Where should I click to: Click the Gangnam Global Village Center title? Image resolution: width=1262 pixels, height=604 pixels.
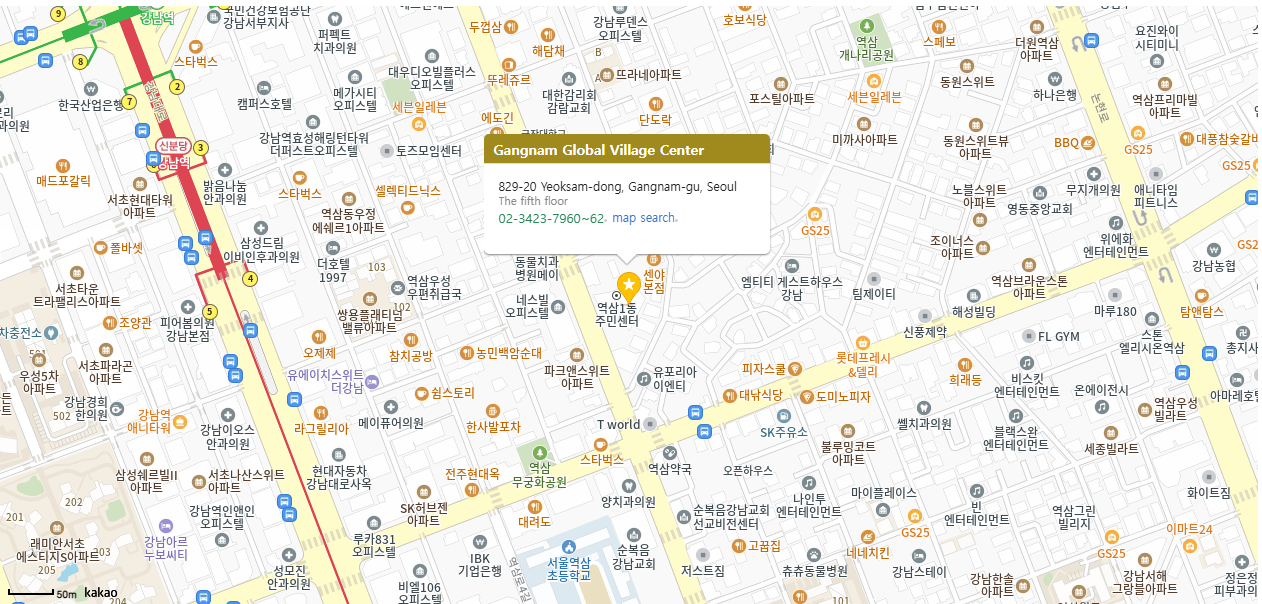tap(599, 150)
